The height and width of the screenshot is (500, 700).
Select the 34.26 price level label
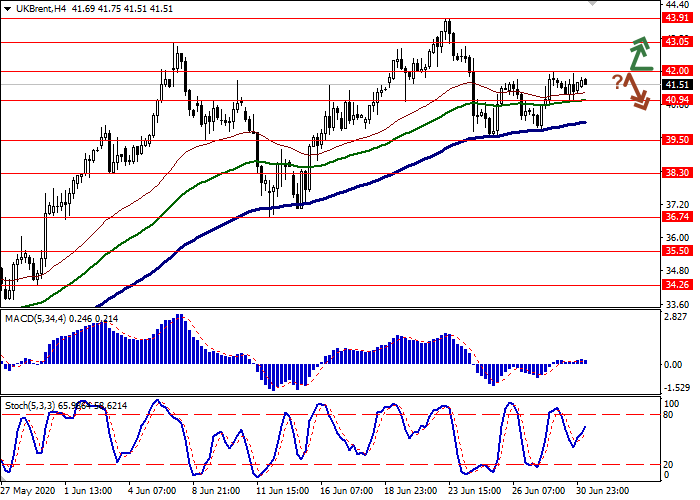pyautogui.click(x=678, y=285)
